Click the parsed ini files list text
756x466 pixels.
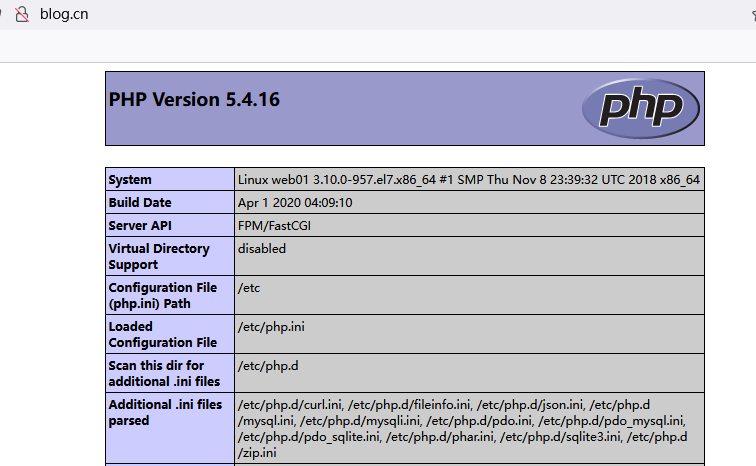point(462,428)
